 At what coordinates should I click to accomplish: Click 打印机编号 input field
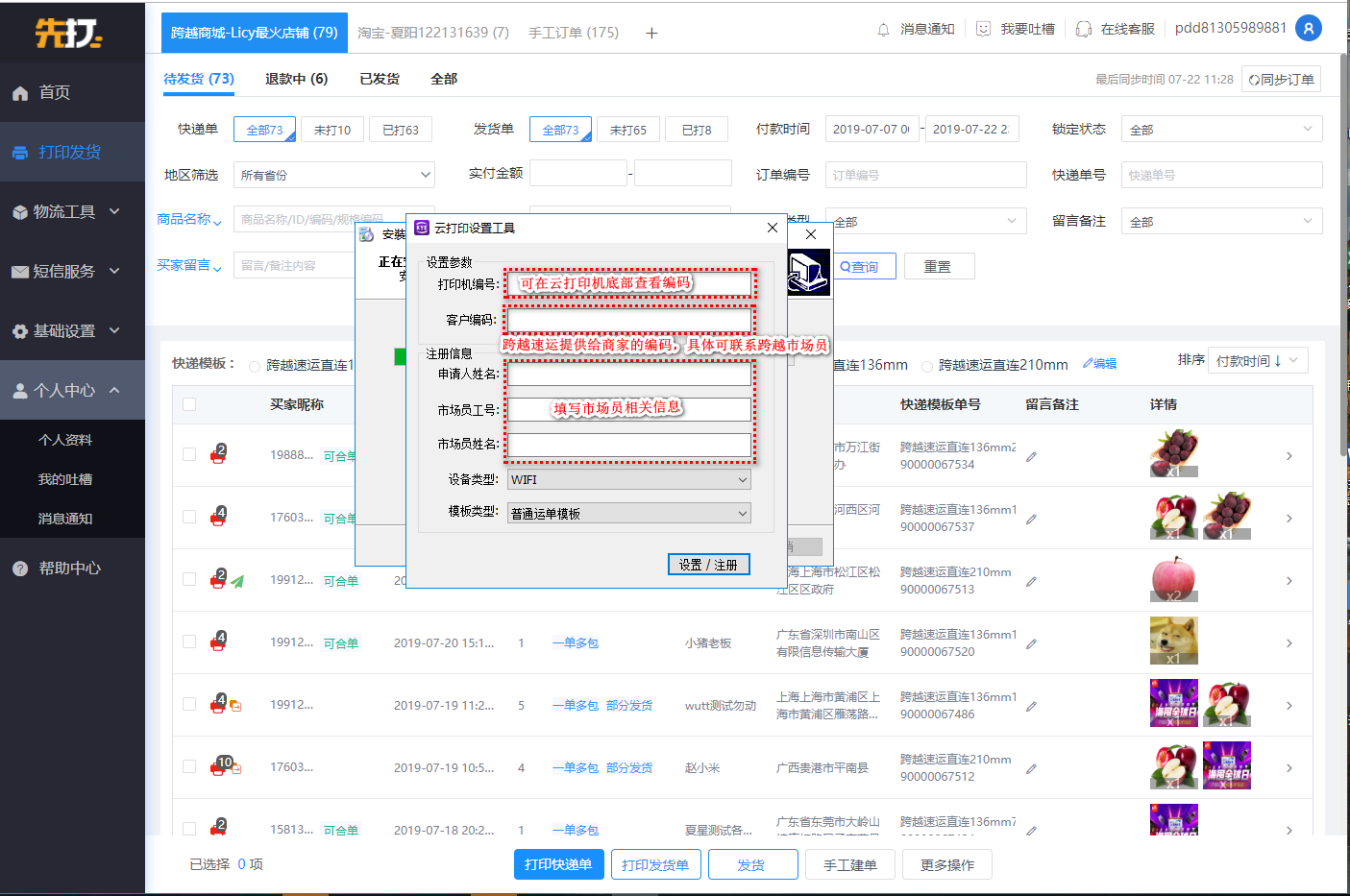tap(628, 284)
